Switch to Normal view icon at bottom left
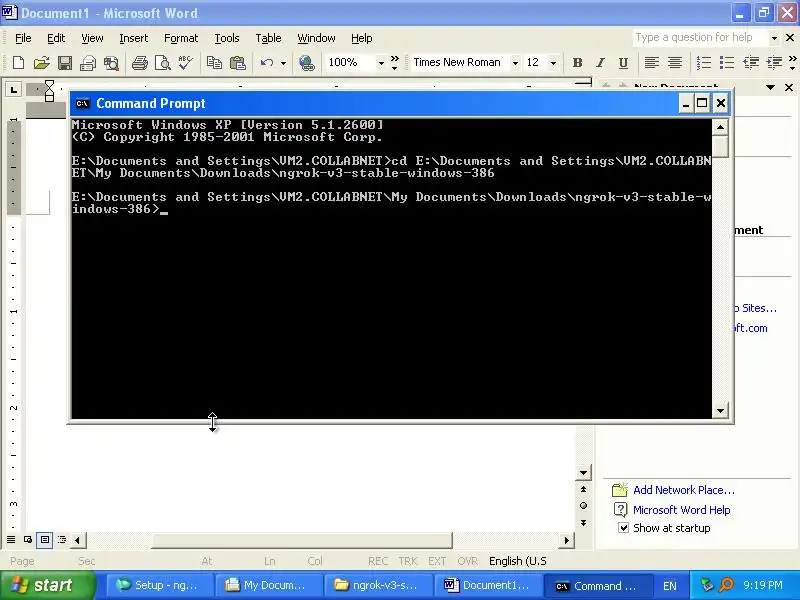 tap(11, 539)
